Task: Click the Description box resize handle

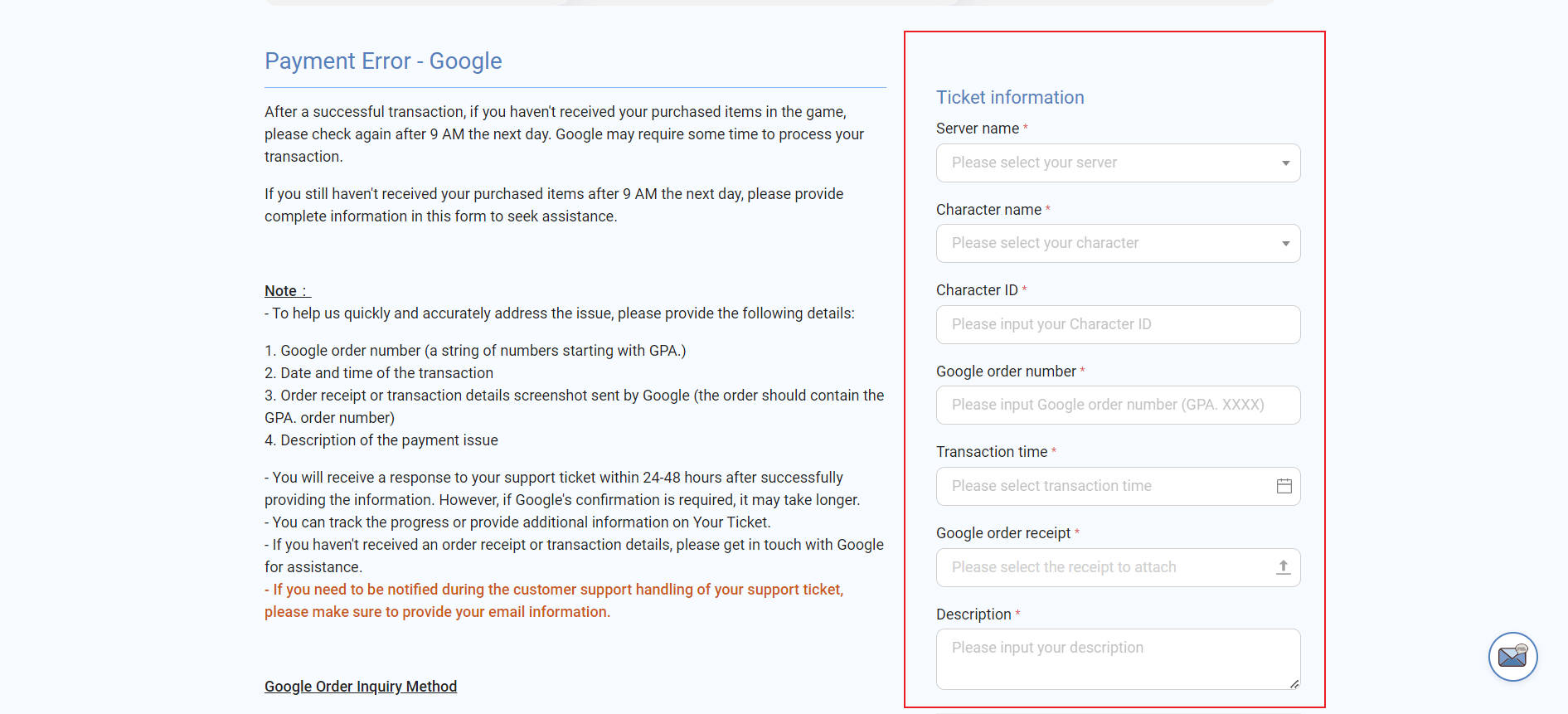Action: (1294, 683)
